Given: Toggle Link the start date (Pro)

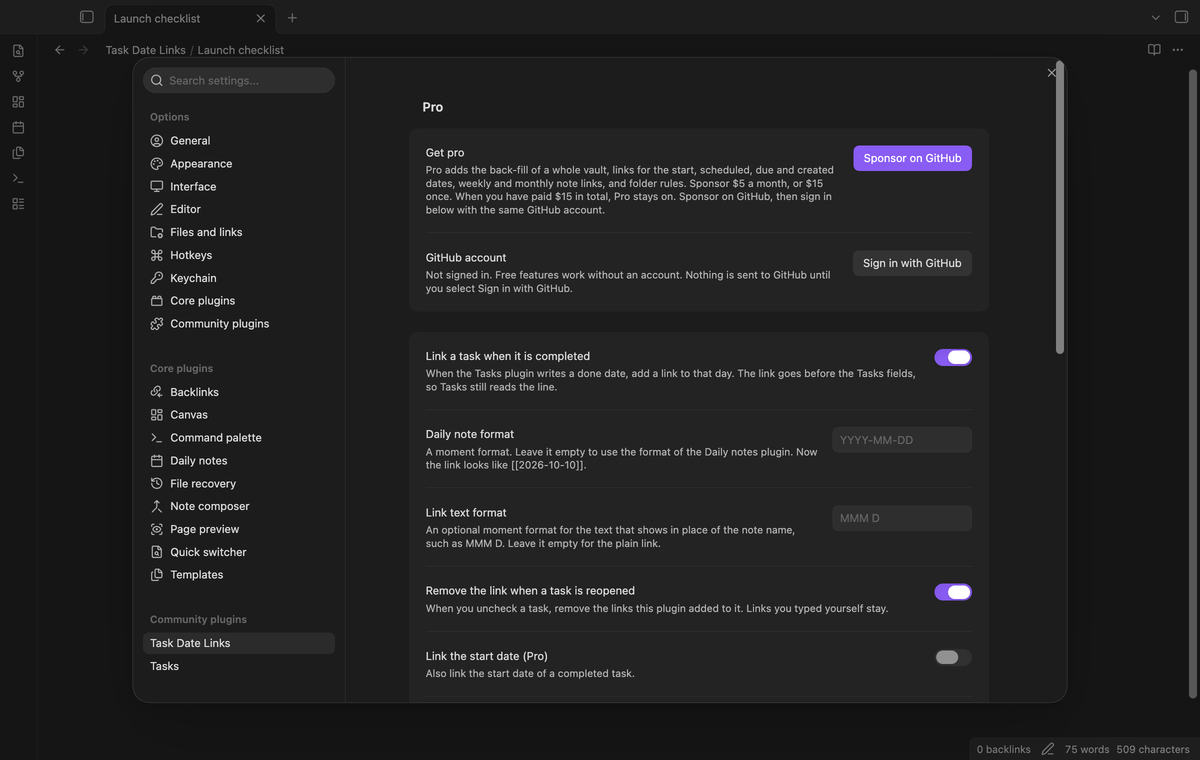Looking at the screenshot, I should click(x=953, y=657).
